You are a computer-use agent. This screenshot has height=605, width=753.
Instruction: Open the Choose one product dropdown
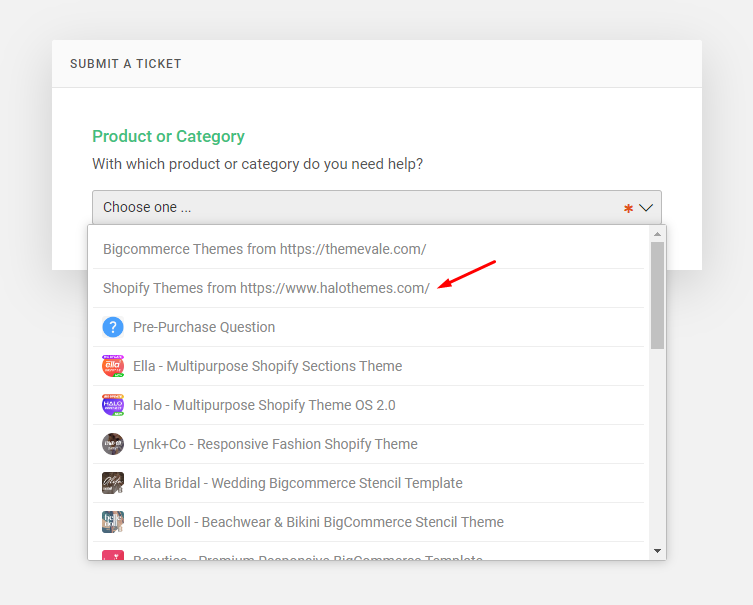click(x=376, y=207)
